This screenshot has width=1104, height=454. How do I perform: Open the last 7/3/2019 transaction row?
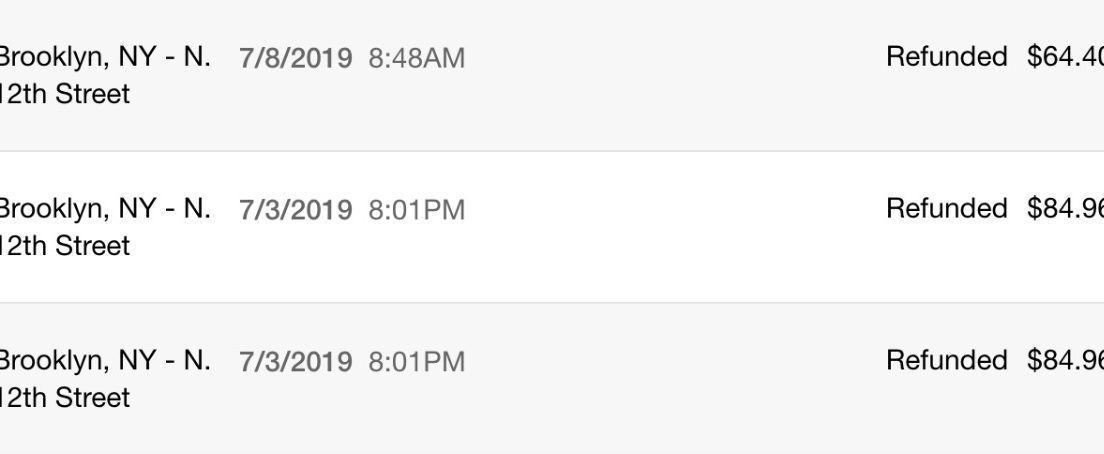(552, 379)
